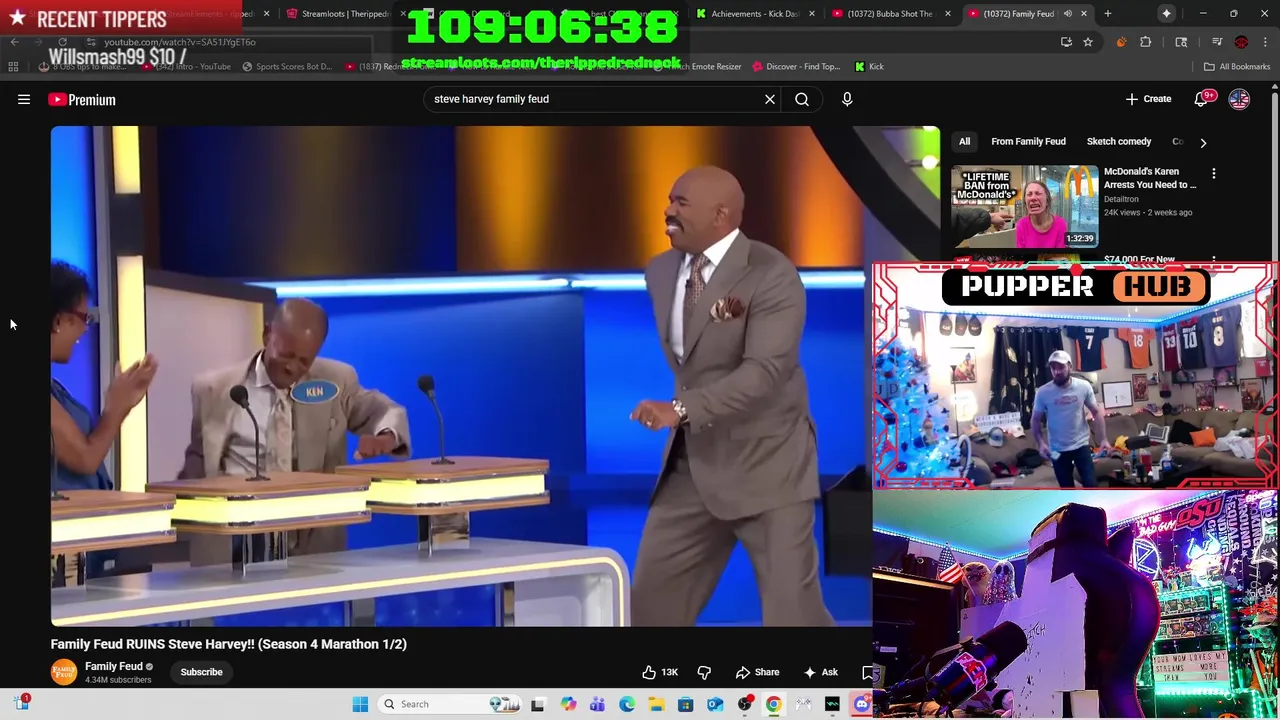Open Kick bookmark

pos(869,66)
